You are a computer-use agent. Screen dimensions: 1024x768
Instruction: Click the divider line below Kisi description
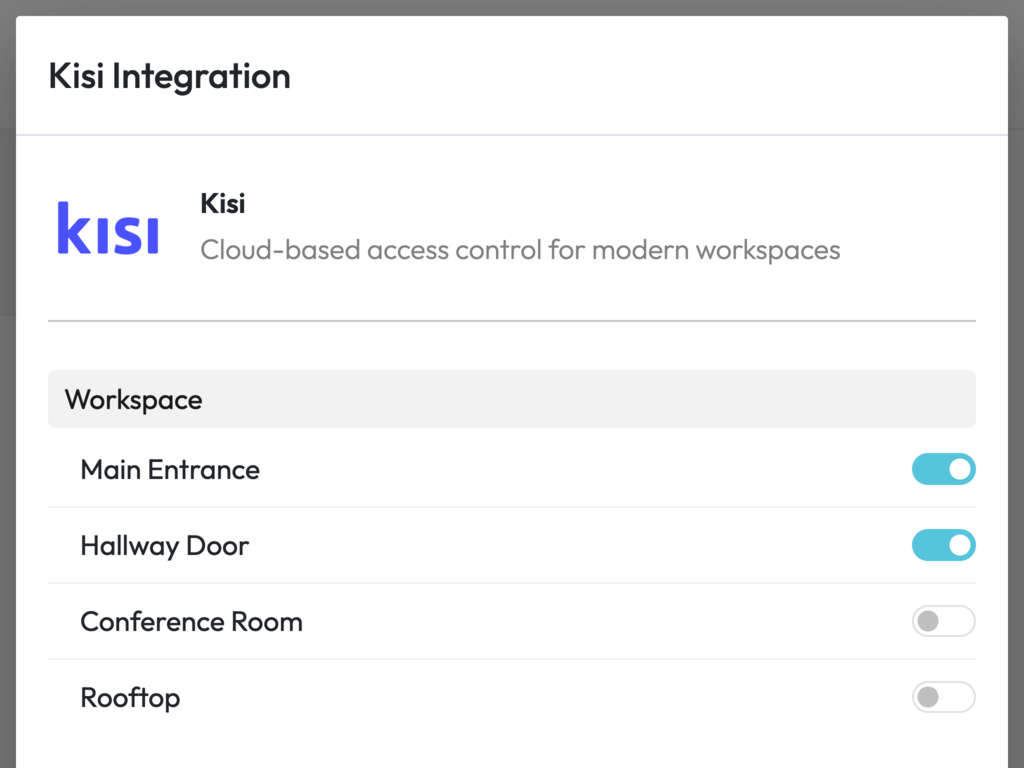point(512,321)
